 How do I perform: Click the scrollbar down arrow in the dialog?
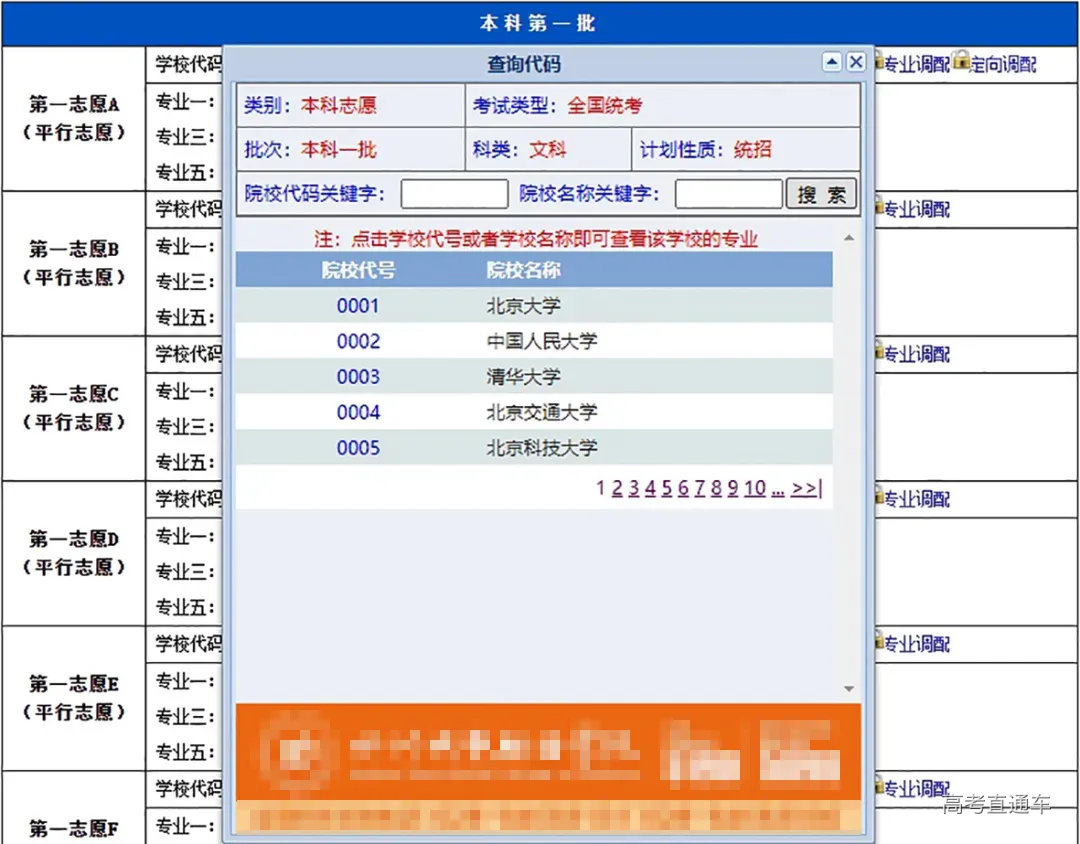pyautogui.click(x=849, y=688)
